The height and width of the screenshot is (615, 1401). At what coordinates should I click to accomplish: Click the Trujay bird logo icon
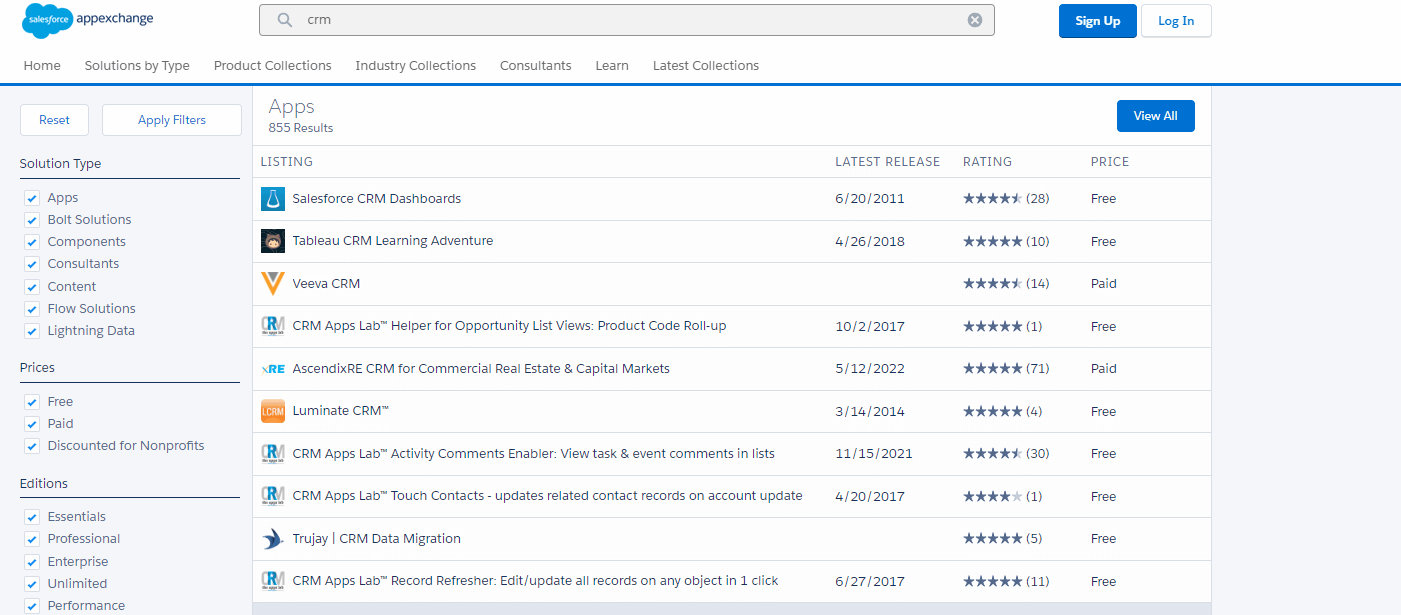(273, 539)
